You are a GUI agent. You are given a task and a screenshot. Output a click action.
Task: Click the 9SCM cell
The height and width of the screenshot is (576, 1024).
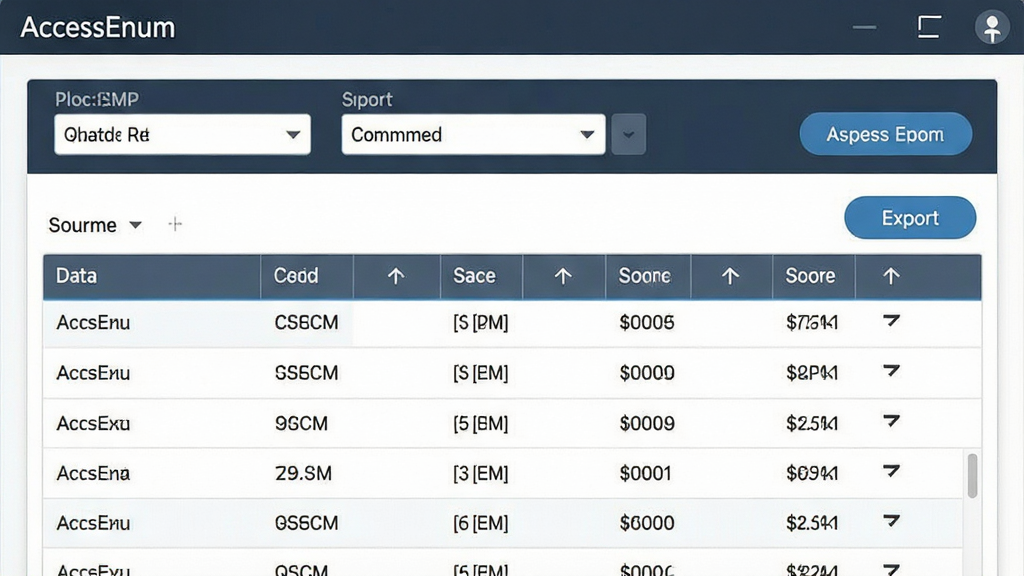(x=301, y=423)
